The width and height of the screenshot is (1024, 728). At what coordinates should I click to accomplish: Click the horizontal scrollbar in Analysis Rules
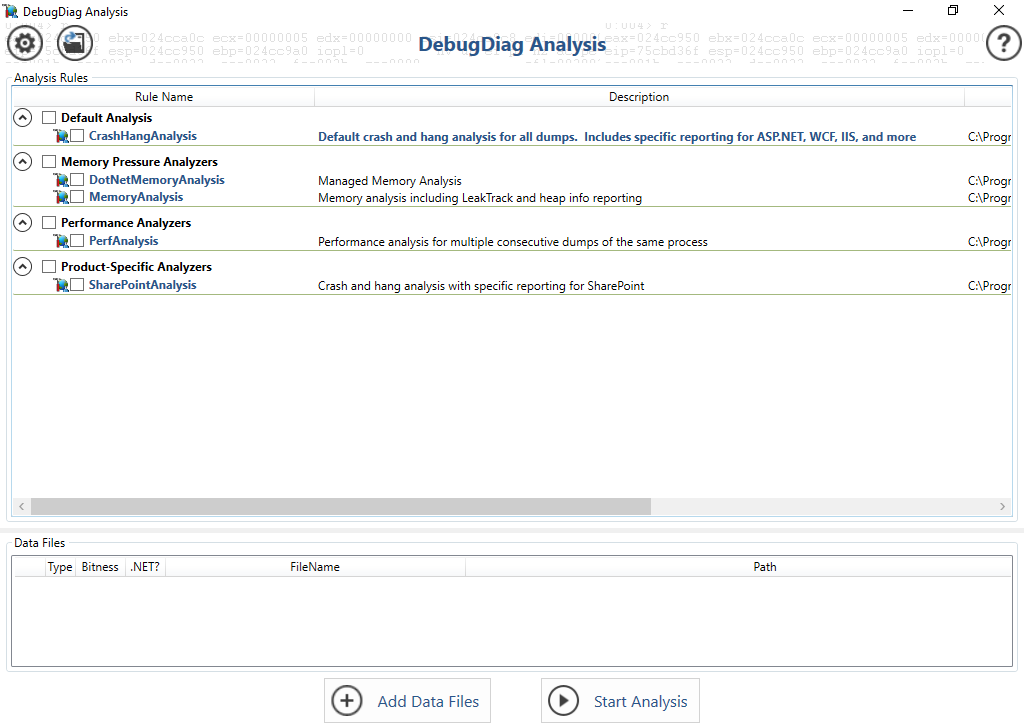point(340,507)
